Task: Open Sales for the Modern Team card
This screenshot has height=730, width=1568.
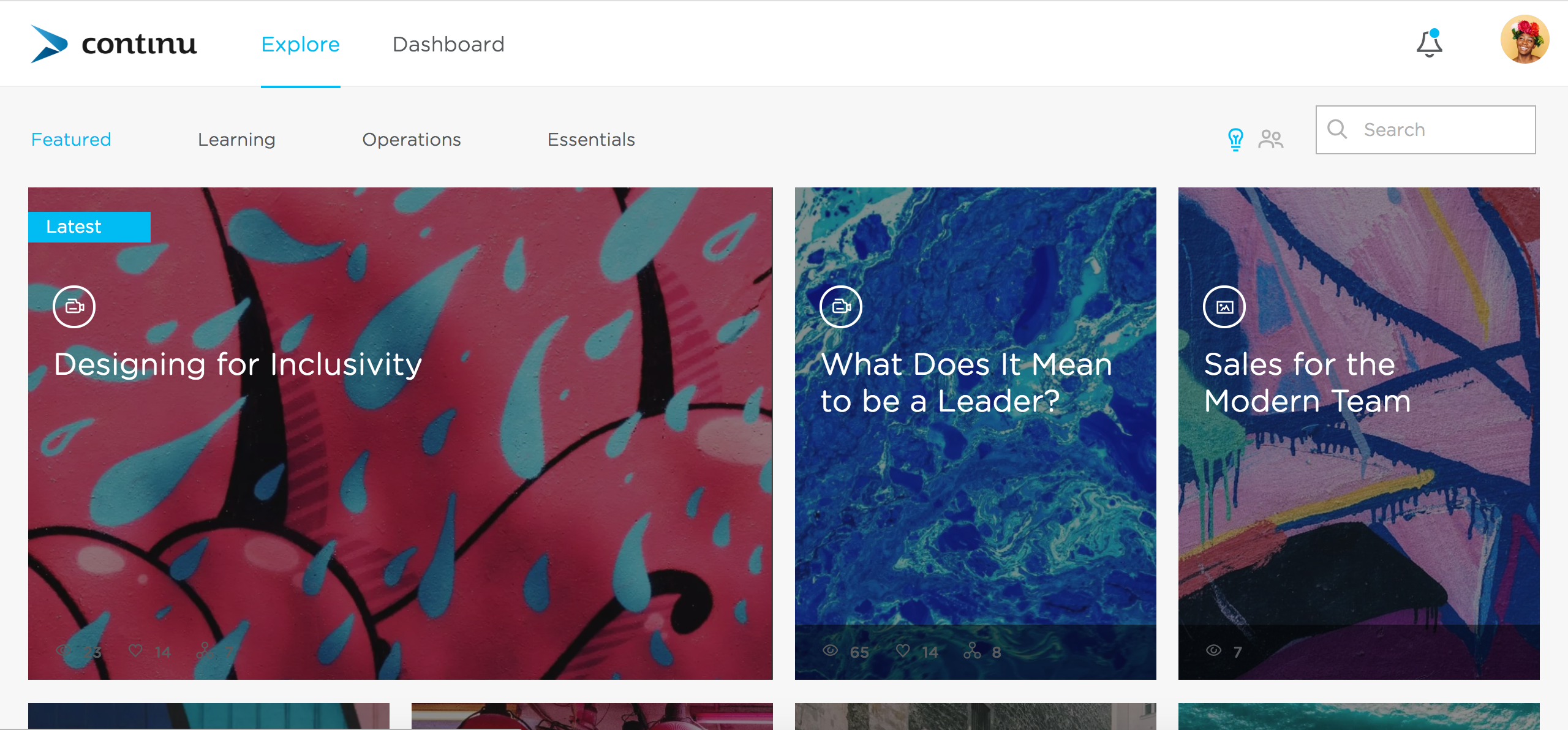Action: pos(1359,434)
